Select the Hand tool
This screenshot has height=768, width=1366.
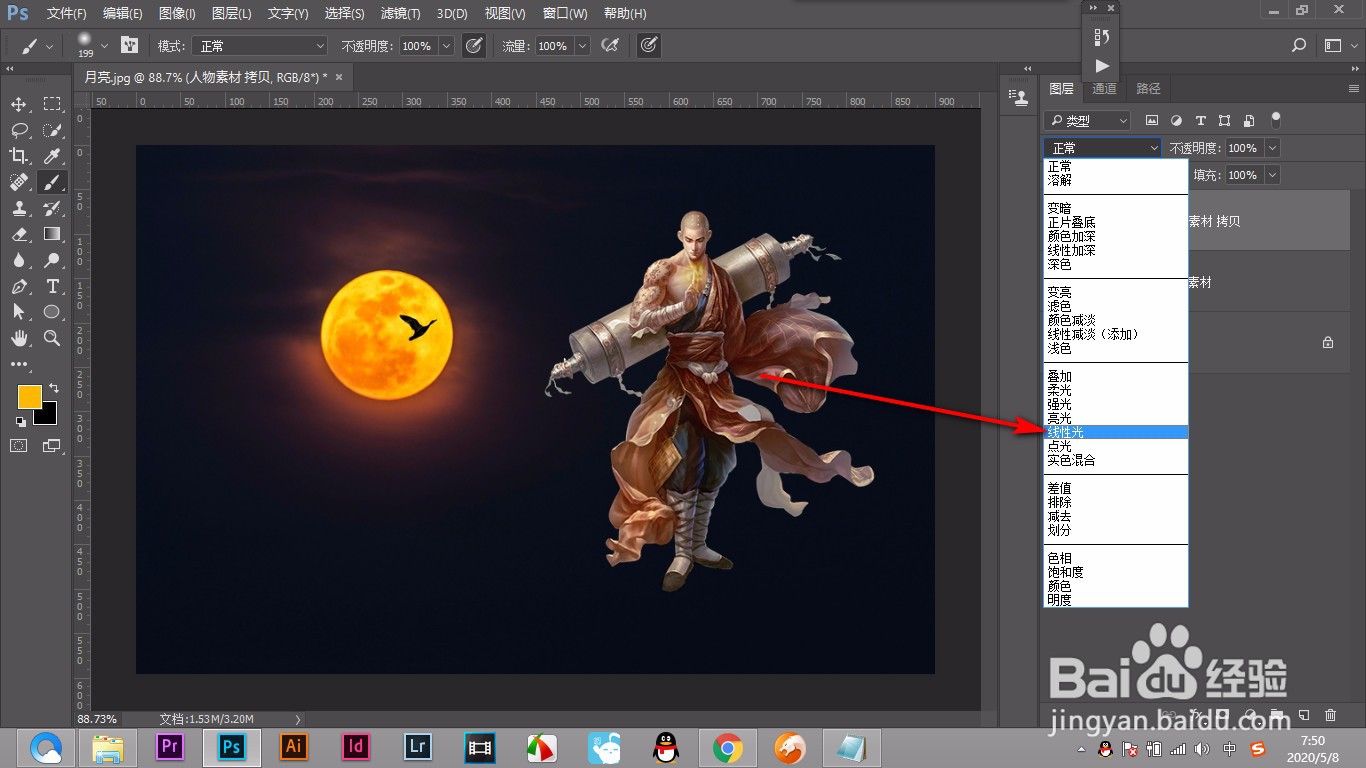click(x=19, y=338)
